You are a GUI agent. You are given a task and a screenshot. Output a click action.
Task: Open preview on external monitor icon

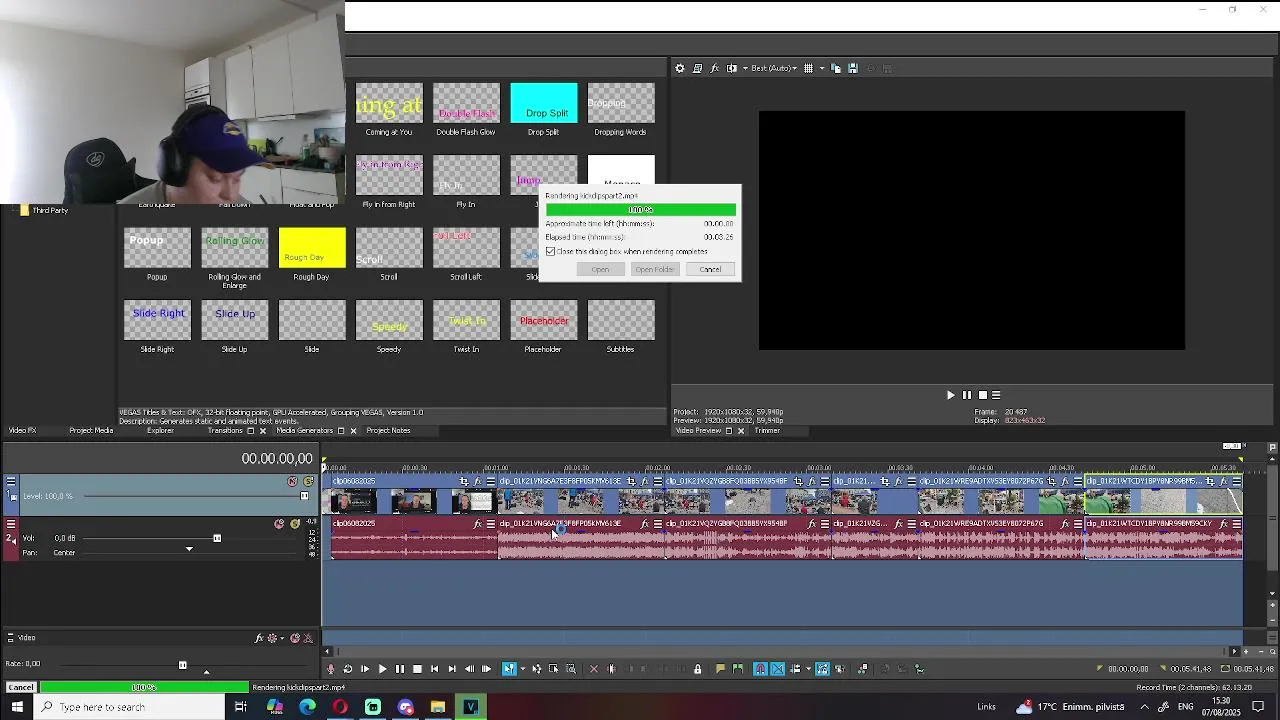697,68
